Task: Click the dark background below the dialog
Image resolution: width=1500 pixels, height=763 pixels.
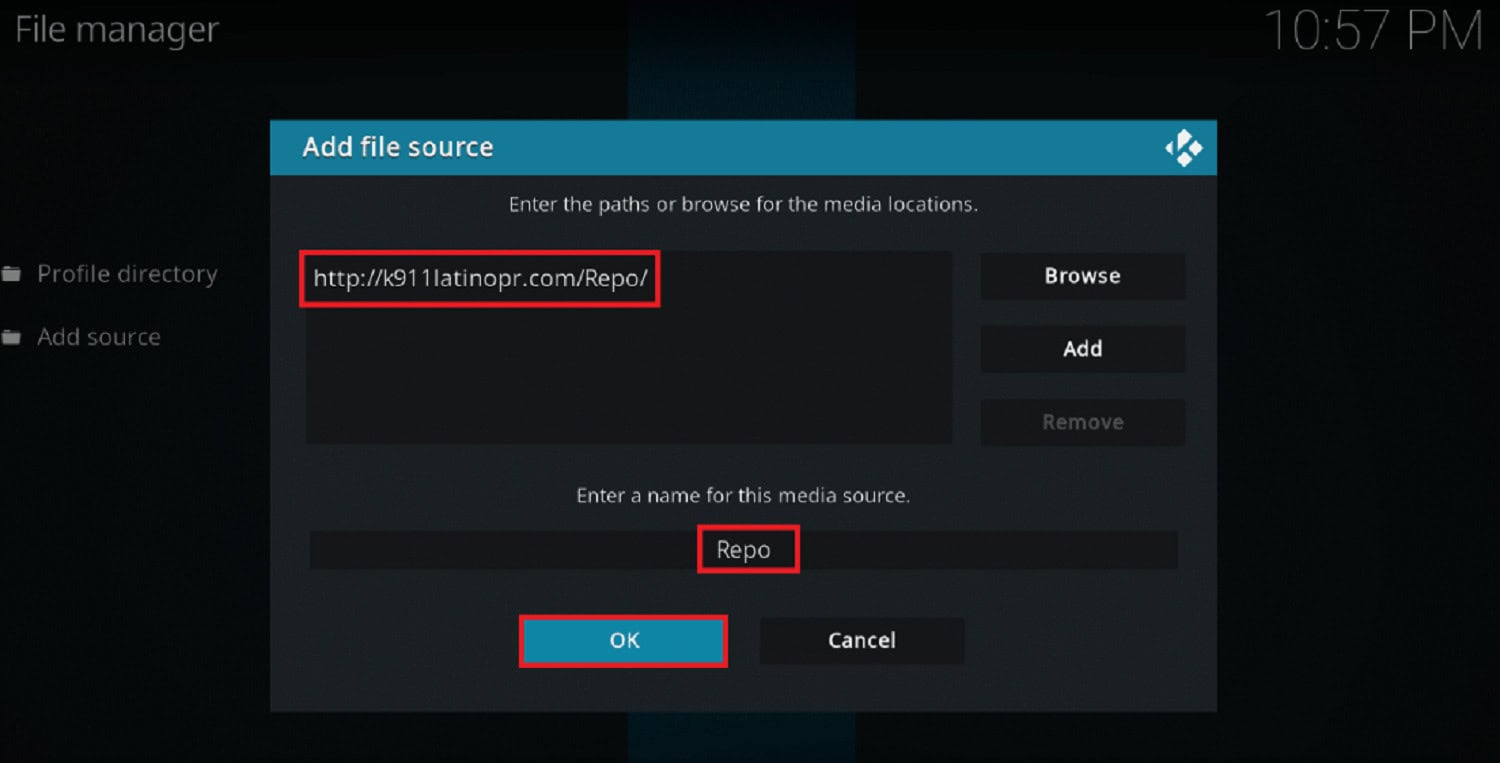Action: [1000, 738]
